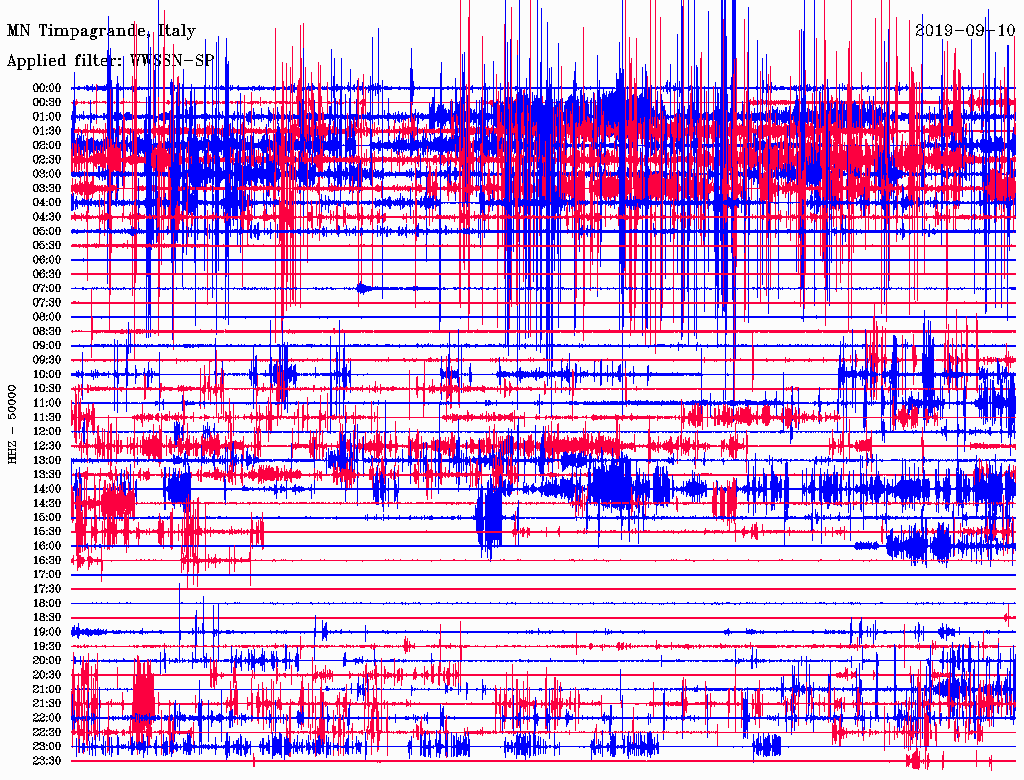Select the 21:00 time label
The image size is (1024, 780).
coord(47,689)
